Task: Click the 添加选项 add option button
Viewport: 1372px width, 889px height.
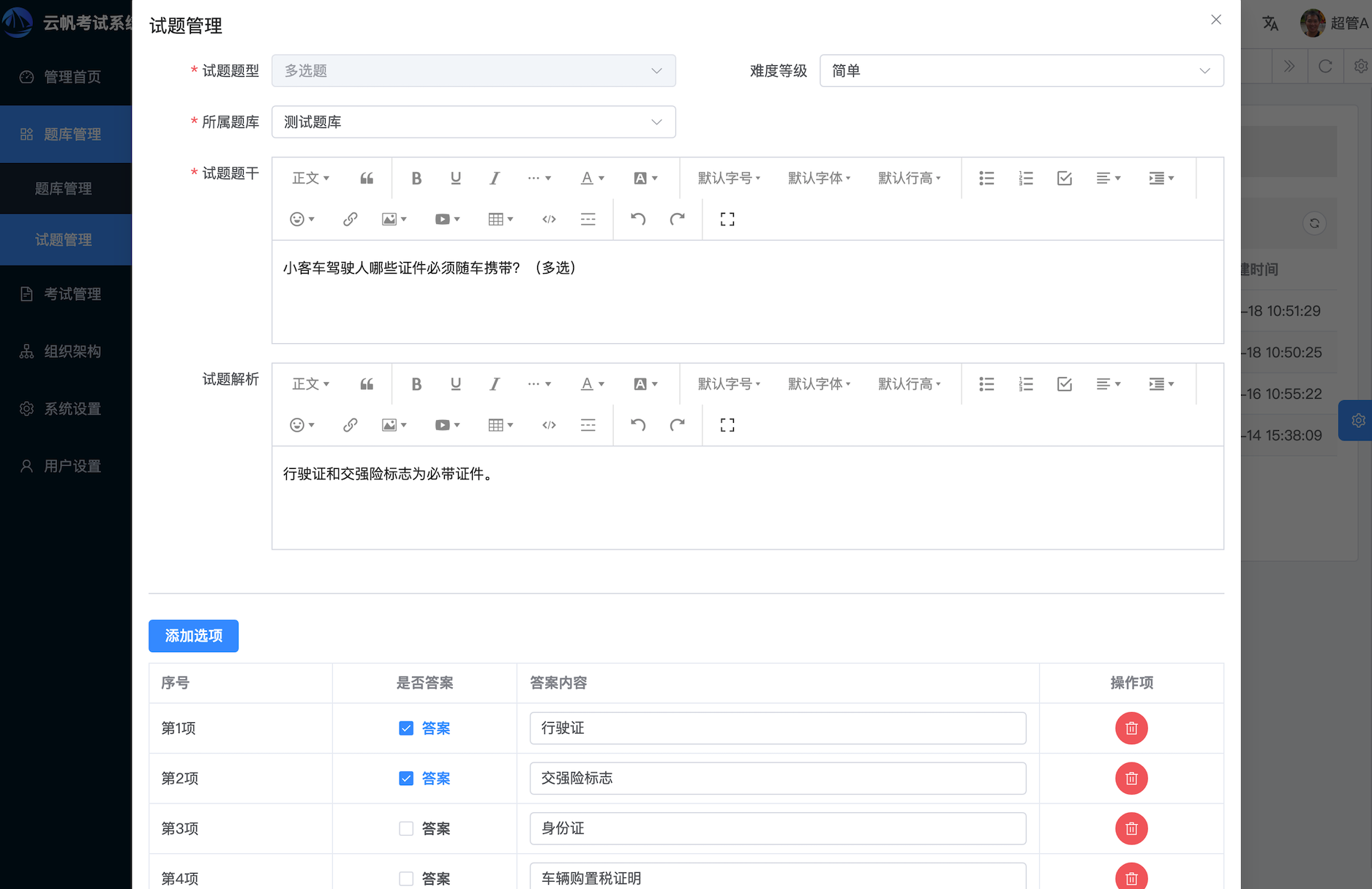Action: tap(193, 636)
